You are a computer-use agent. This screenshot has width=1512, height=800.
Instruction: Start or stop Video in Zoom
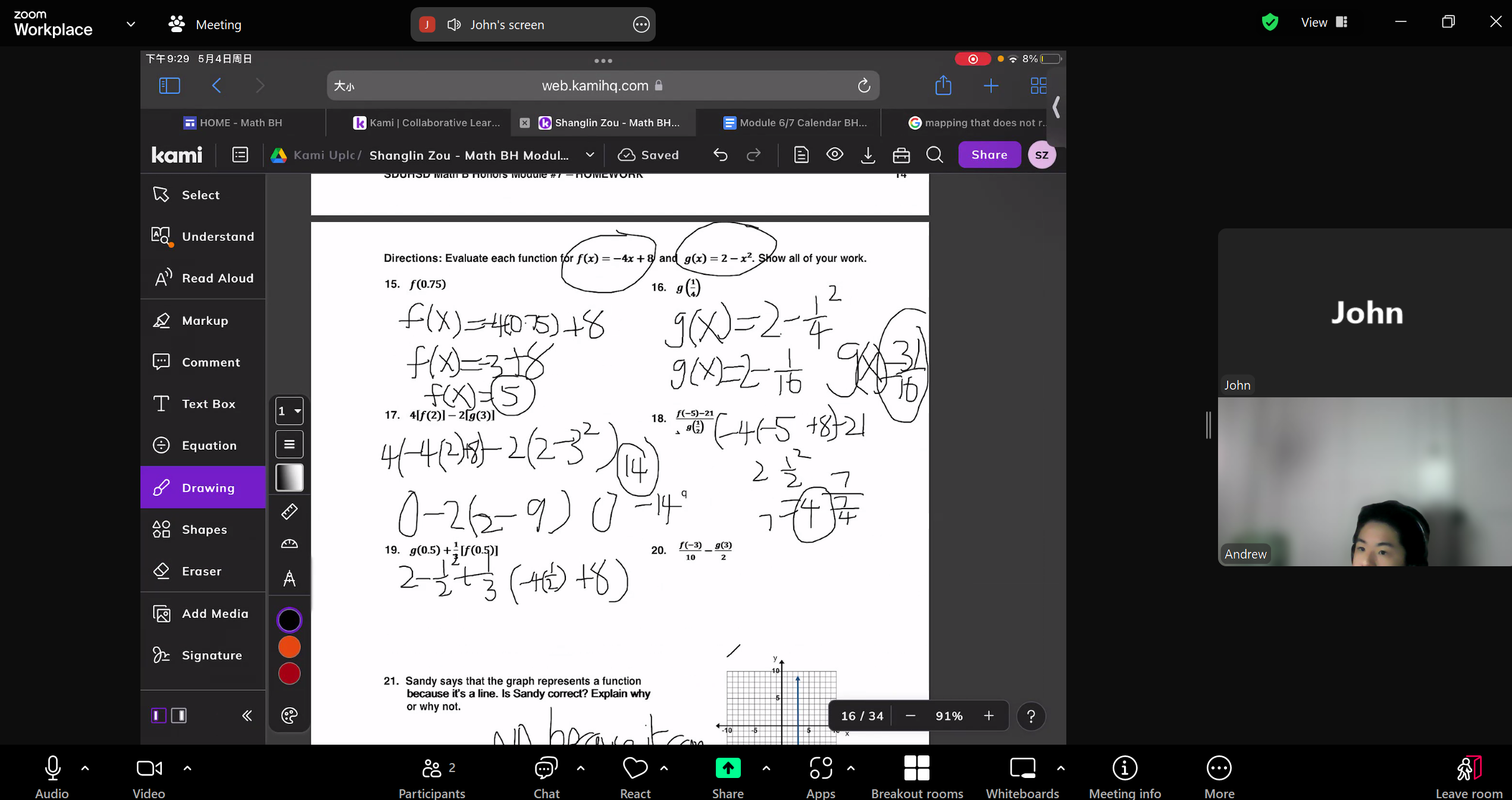[149, 776]
